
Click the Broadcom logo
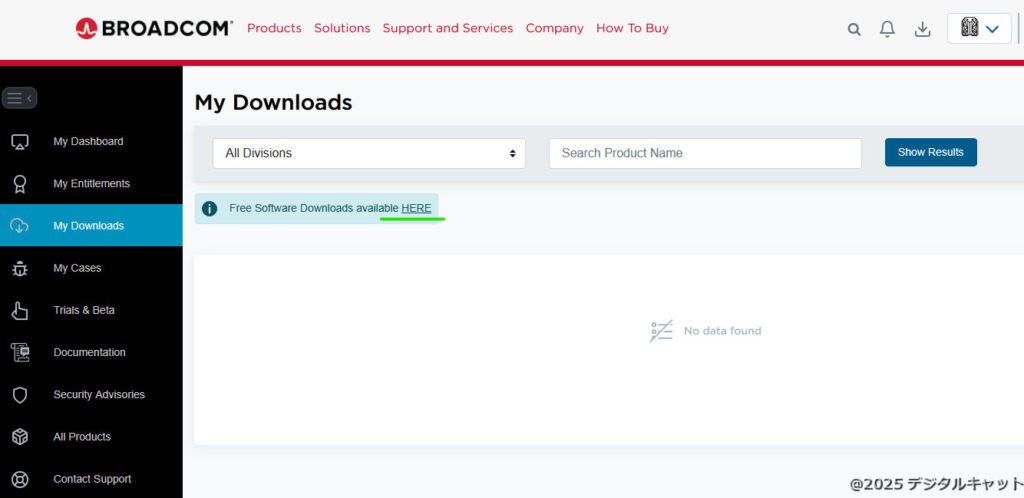coord(154,28)
